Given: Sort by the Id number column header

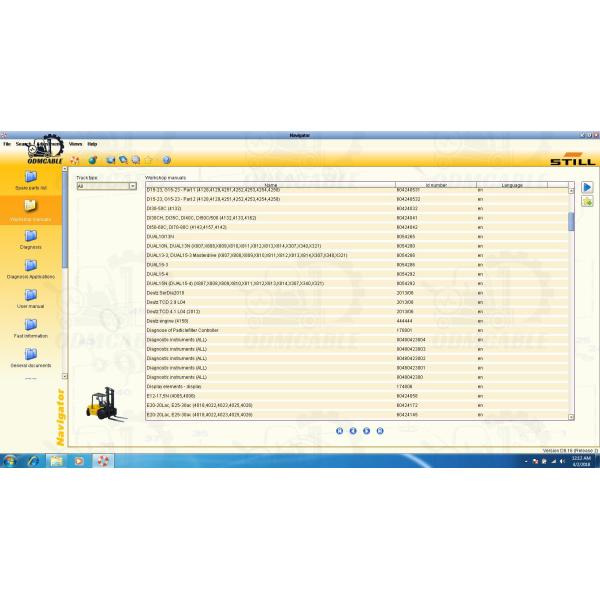Looking at the screenshot, I should pos(436,184).
